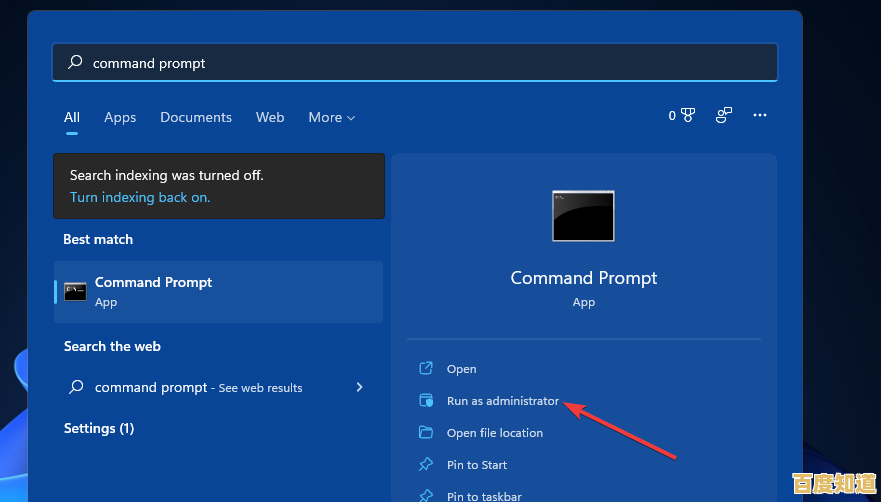Expand the Settings (1) results section
881x502 pixels.
click(99, 428)
